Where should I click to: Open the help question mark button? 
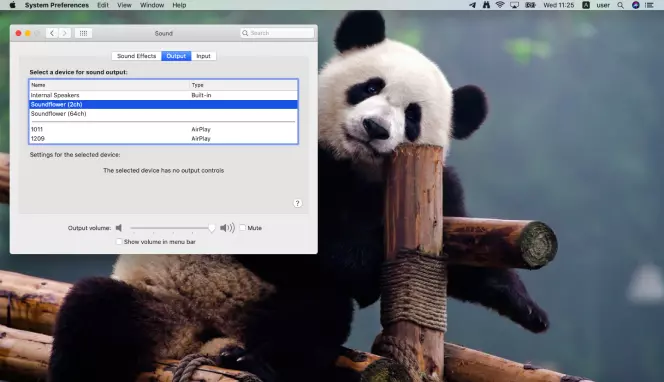coord(298,203)
